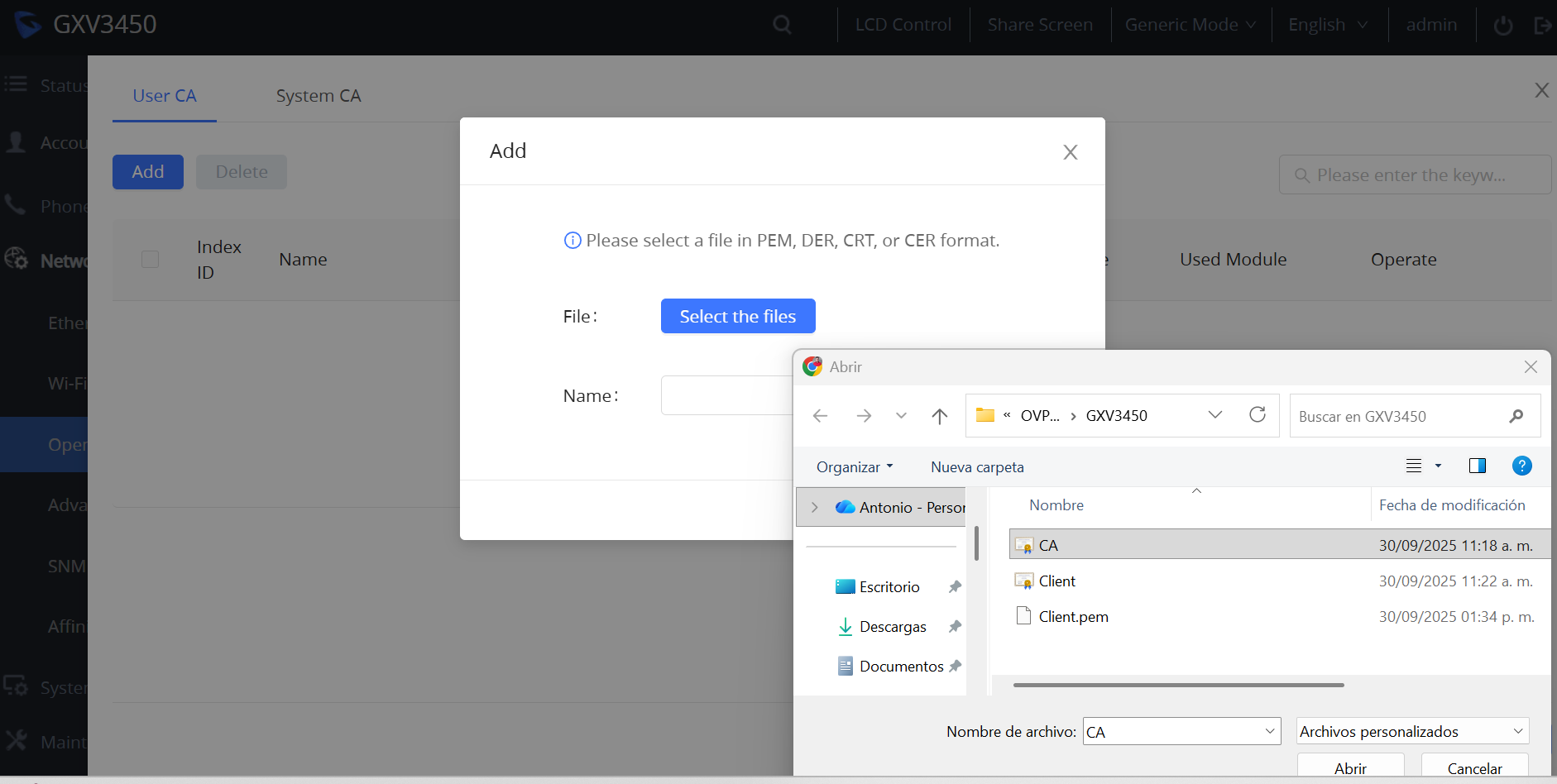The height and width of the screenshot is (784, 1557).
Task: Open the Archivos personalizados file type dropdown
Action: [1412, 731]
